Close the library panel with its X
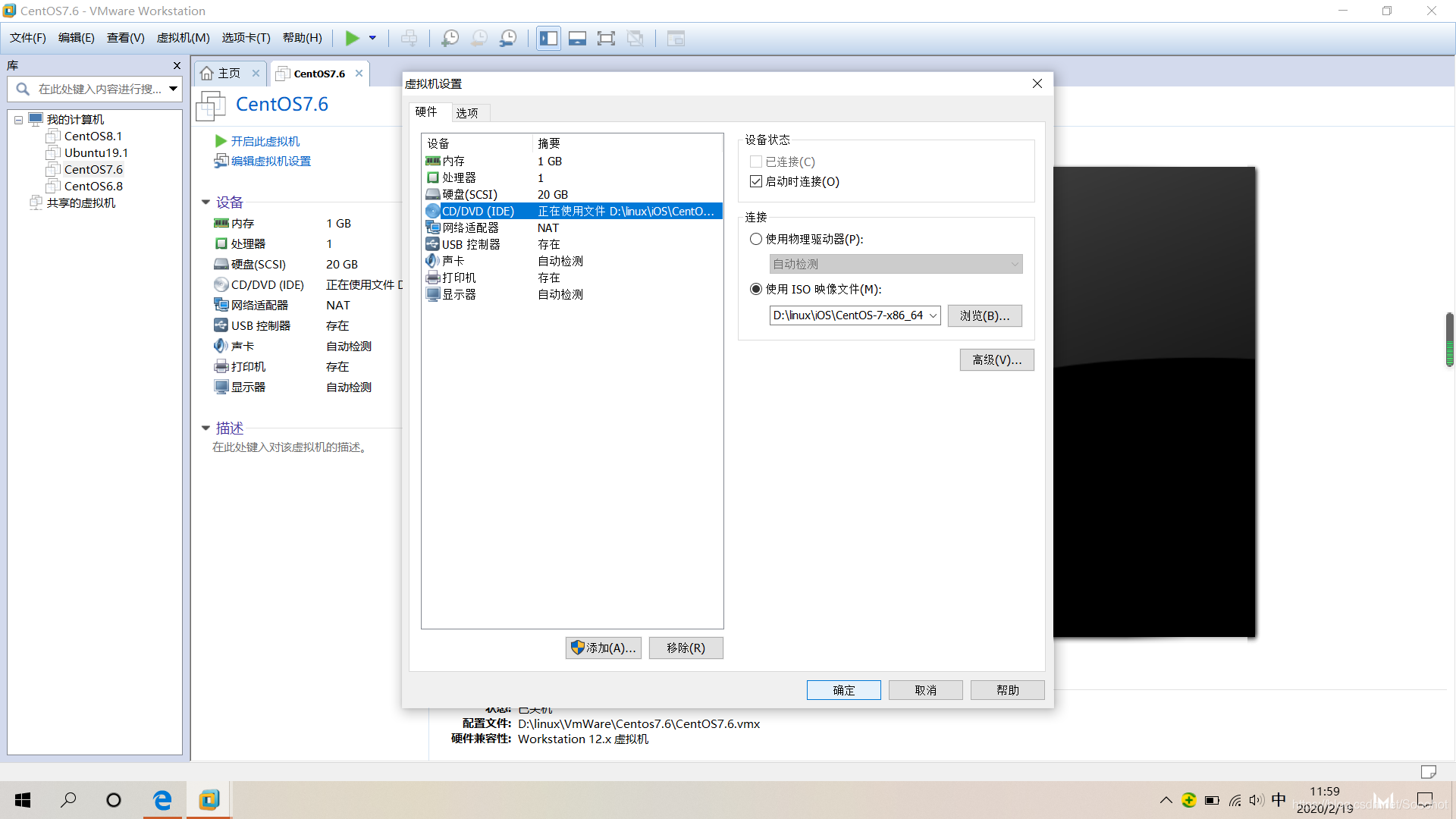The height and width of the screenshot is (819, 1456). (x=177, y=66)
